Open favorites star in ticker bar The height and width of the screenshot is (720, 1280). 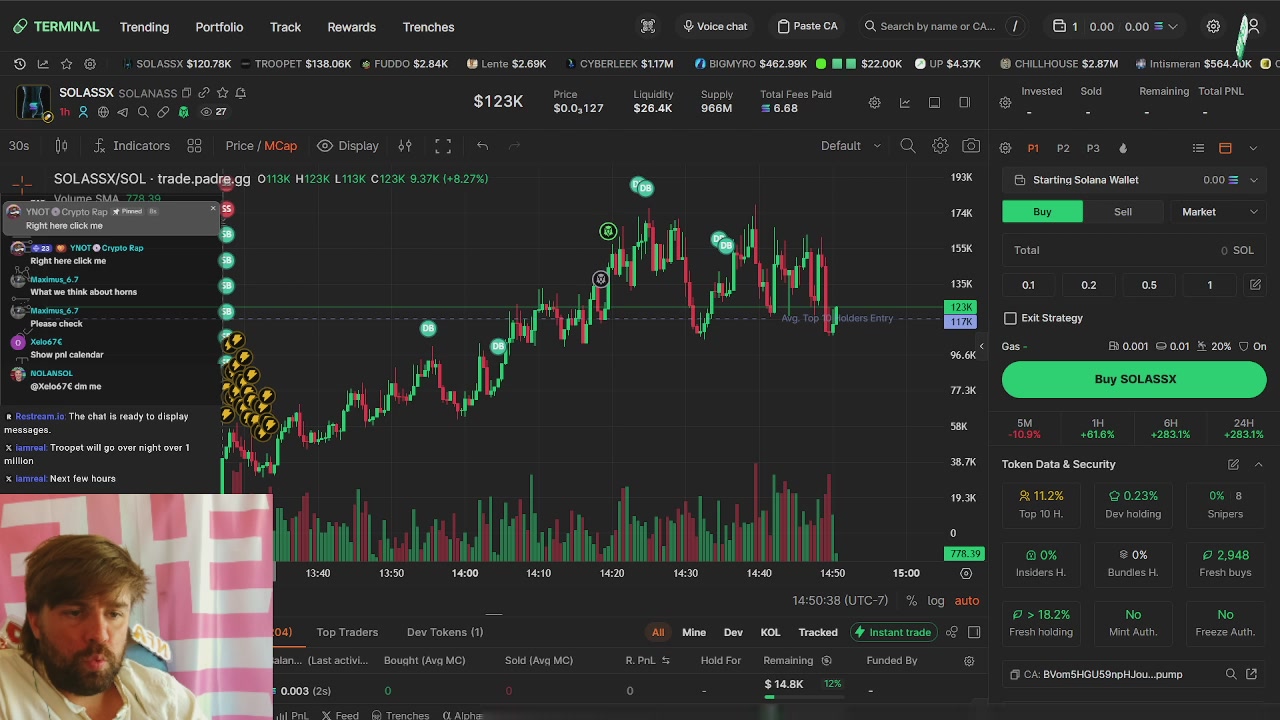[x=66, y=64]
